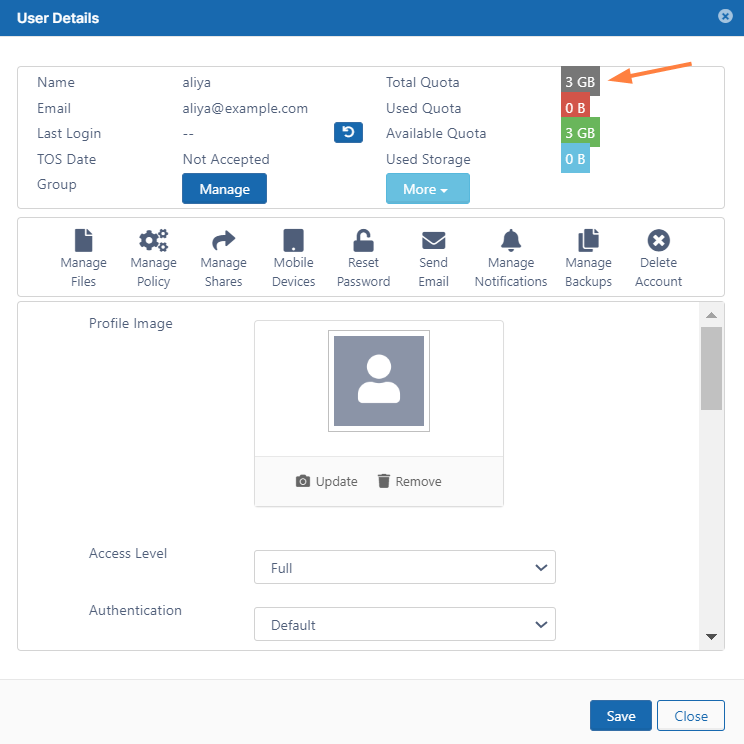Click the reset Last Login icon button
Viewport: 744px width, 744px height.
click(x=348, y=133)
